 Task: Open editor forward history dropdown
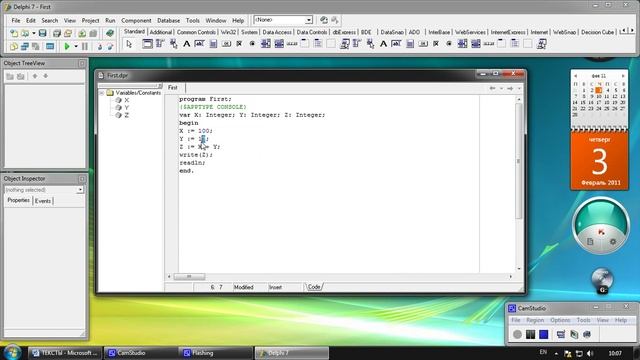click(519, 89)
